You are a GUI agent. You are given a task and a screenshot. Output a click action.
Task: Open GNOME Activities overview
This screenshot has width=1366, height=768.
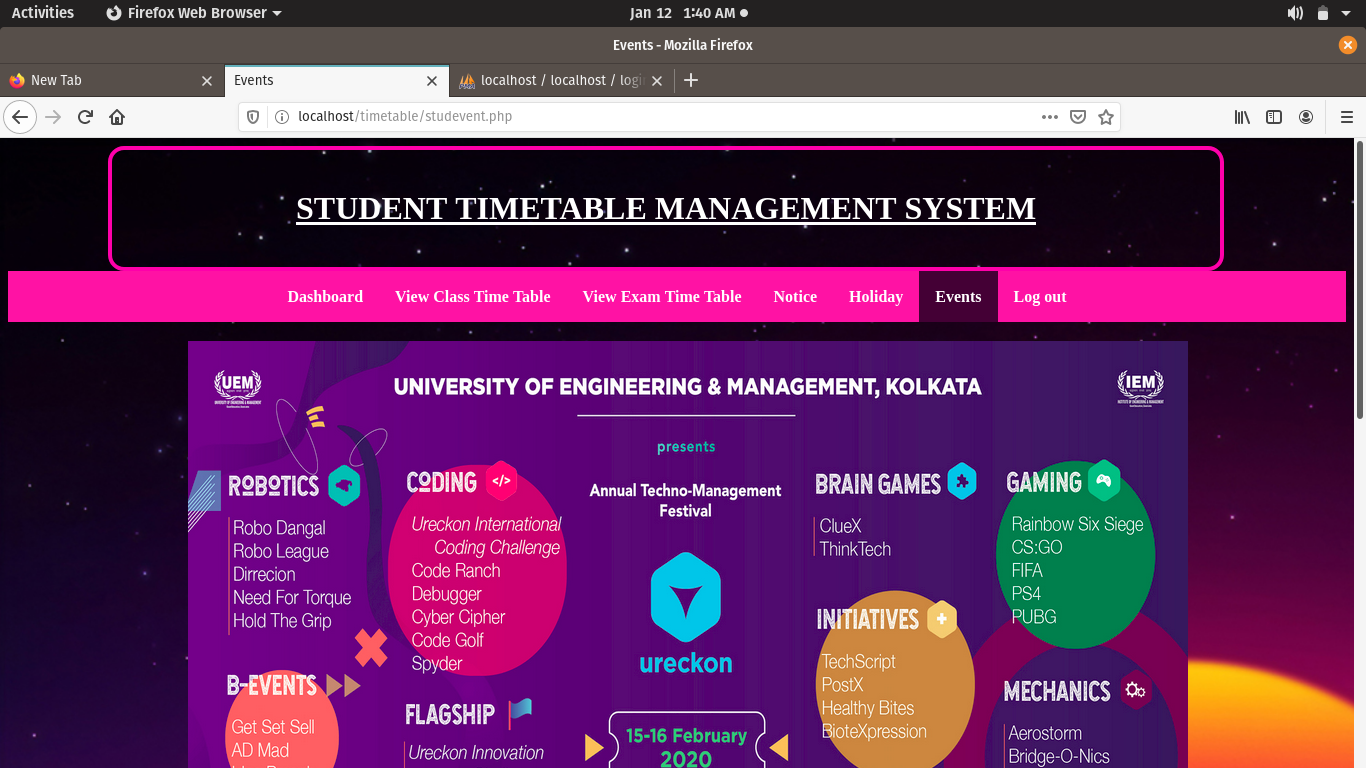pyautogui.click(x=43, y=13)
